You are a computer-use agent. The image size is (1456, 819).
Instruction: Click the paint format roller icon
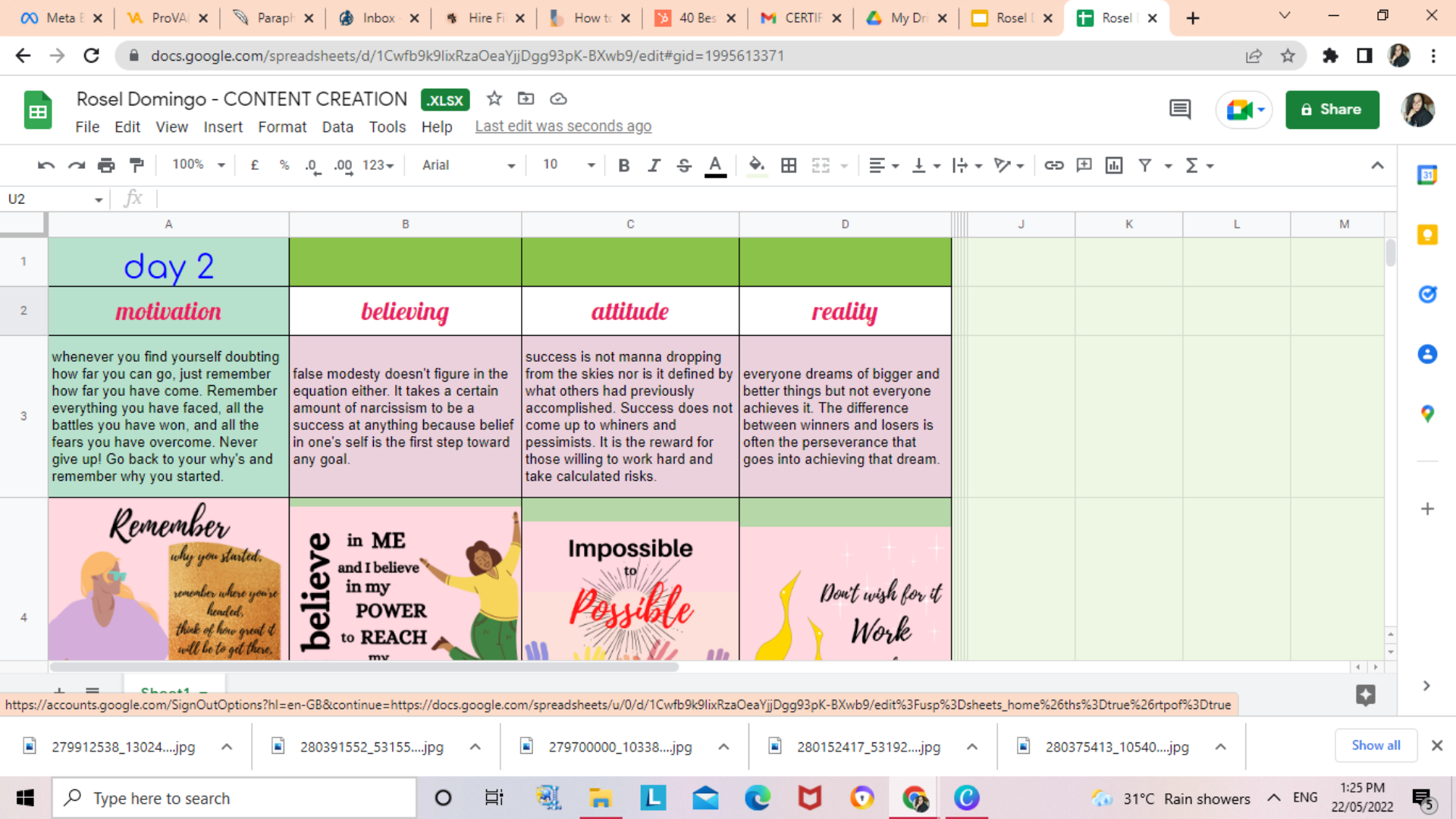point(137,165)
